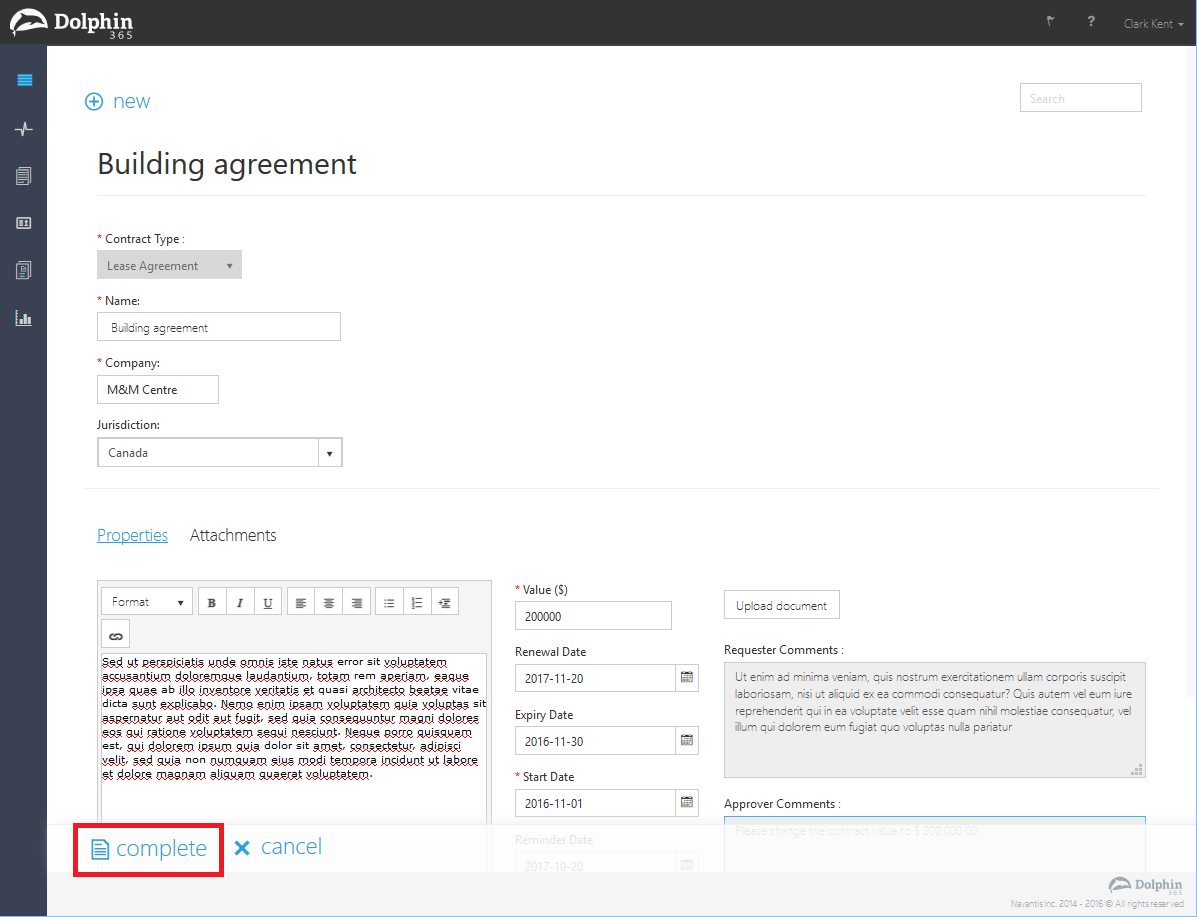Cancel editing with the cancel button
The height and width of the screenshot is (917, 1197).
tap(278, 847)
